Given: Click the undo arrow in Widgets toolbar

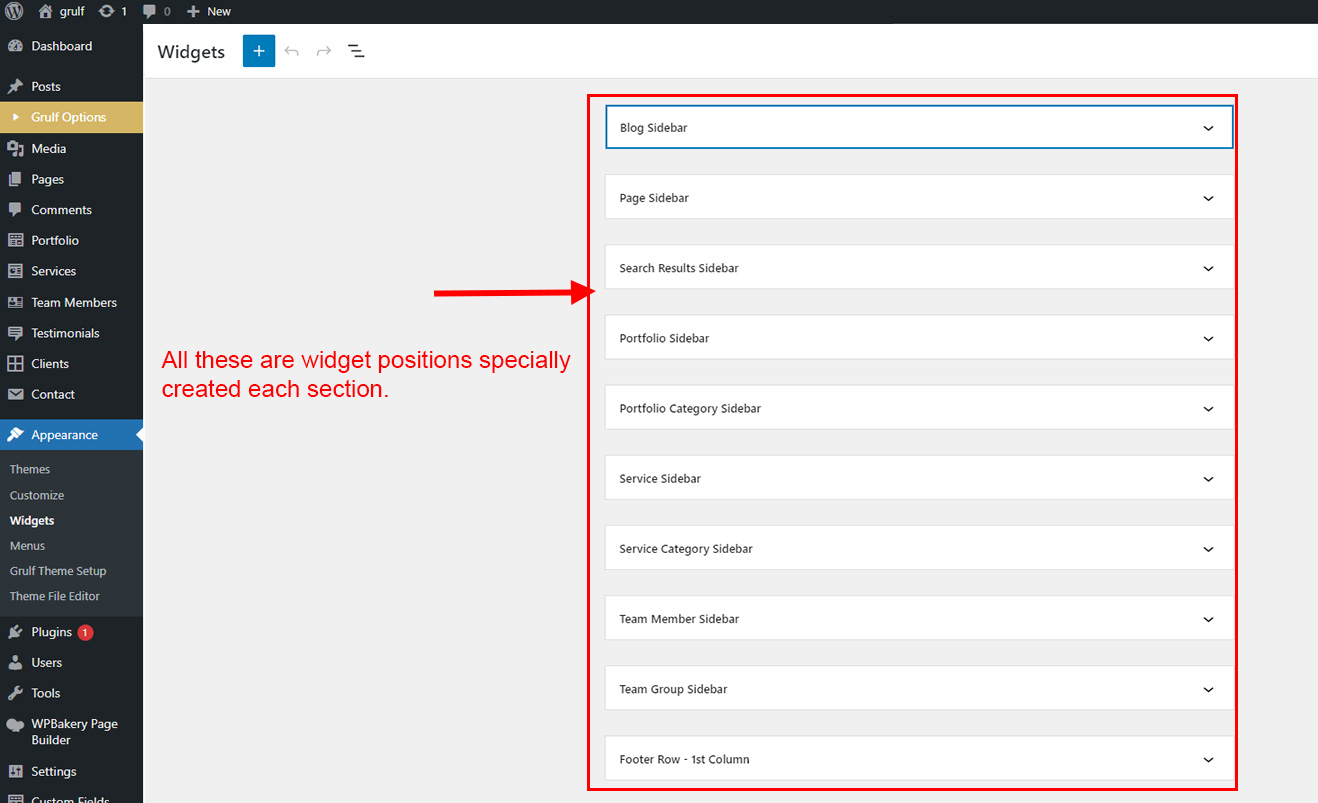Looking at the screenshot, I should pos(292,51).
